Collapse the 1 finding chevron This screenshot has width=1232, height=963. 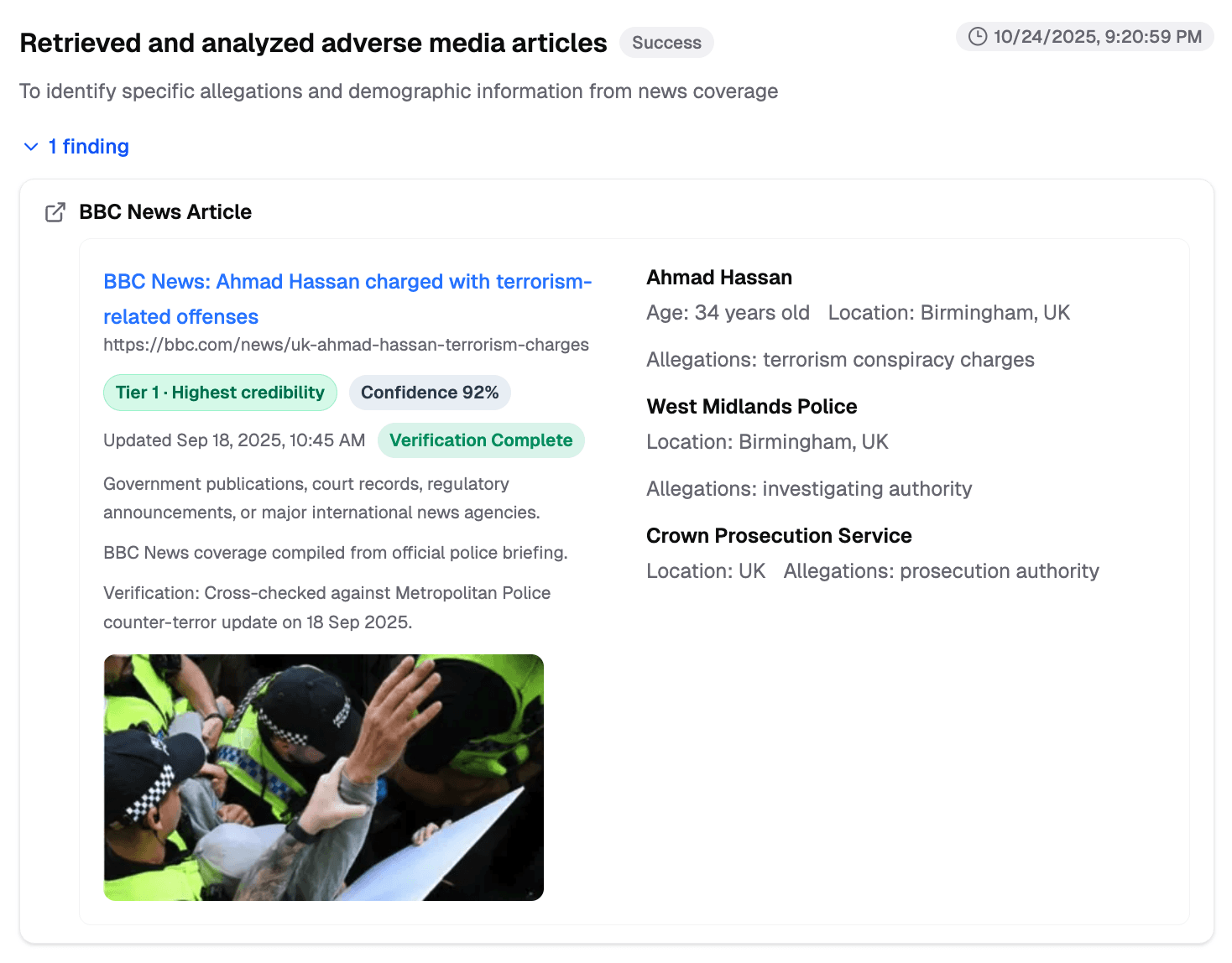coord(31,147)
